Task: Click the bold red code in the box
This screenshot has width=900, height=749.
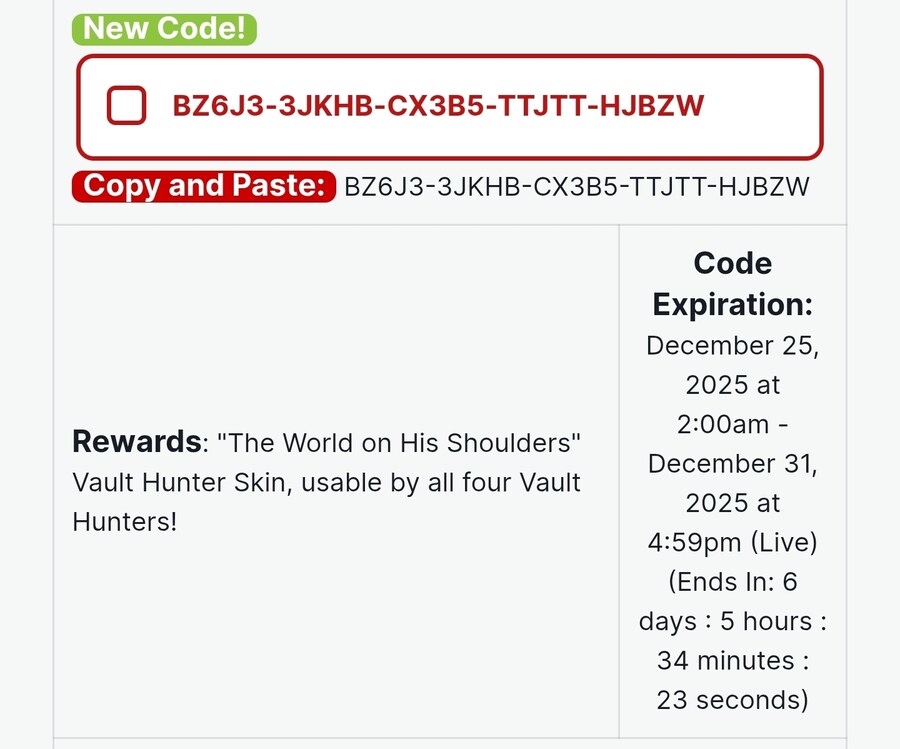Action: (x=438, y=106)
